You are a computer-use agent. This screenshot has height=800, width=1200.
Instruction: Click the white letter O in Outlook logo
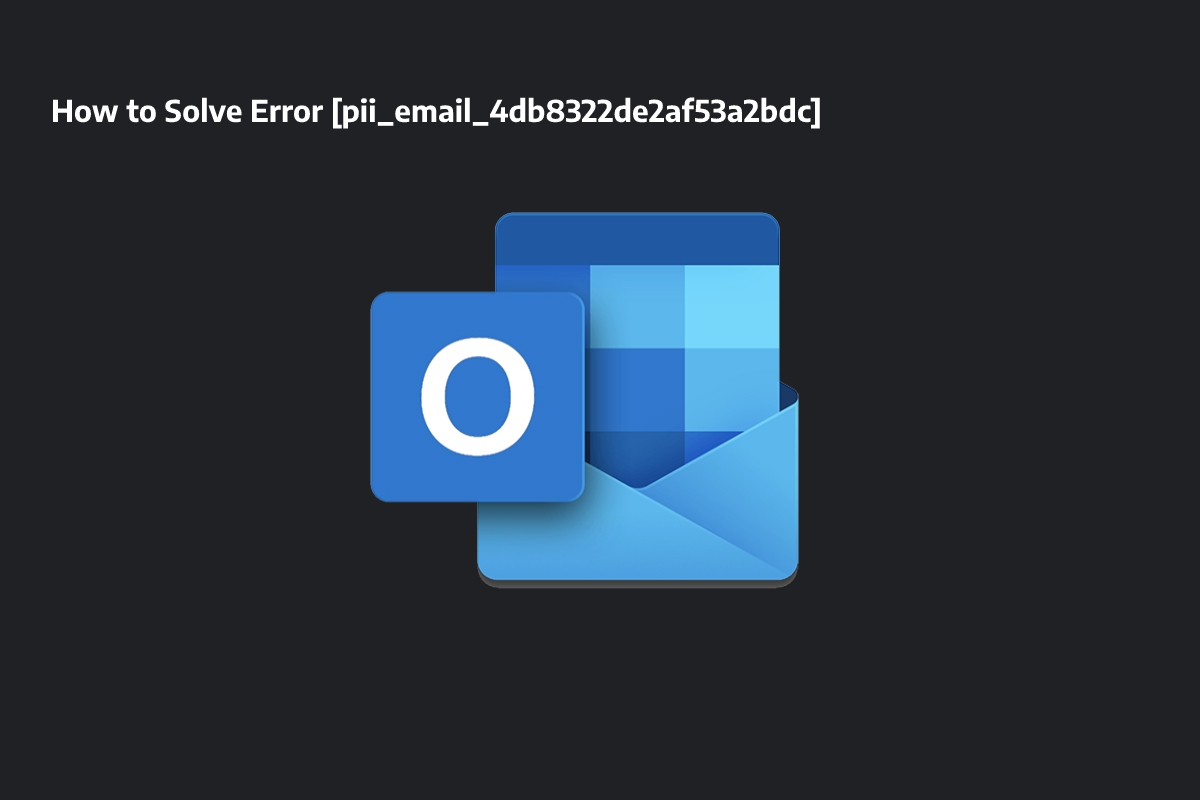(x=477, y=398)
